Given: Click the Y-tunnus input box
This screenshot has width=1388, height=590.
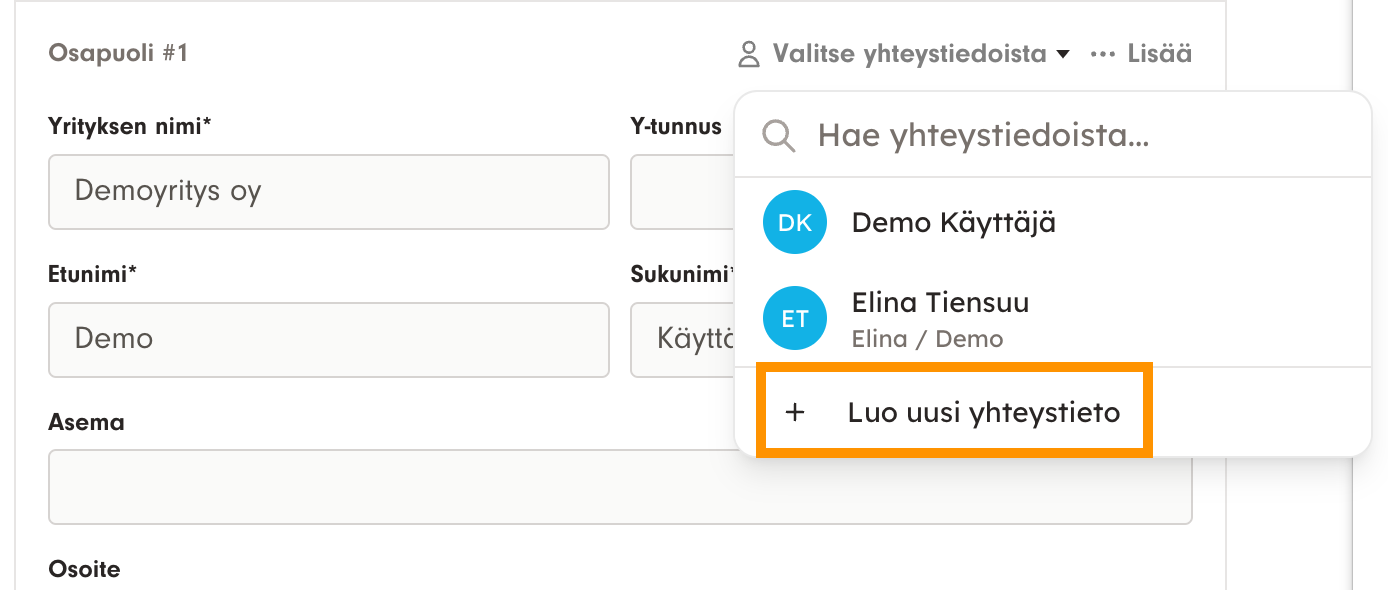Looking at the screenshot, I should point(682,191).
